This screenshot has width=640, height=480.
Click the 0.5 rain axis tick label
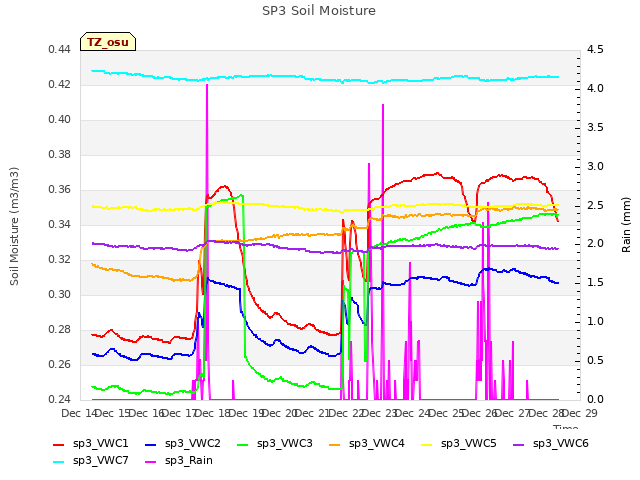[595, 361]
